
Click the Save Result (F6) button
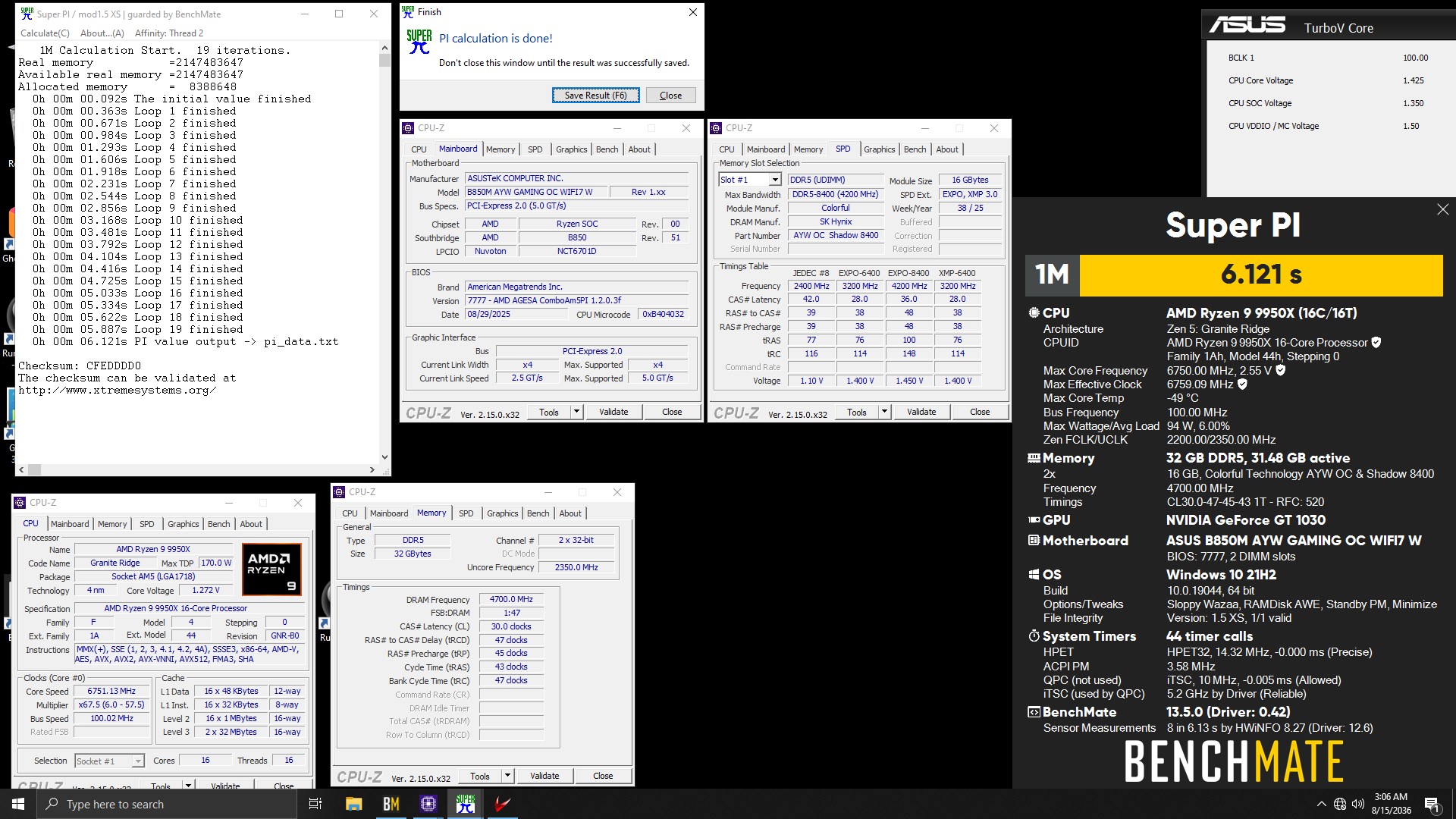(x=595, y=96)
